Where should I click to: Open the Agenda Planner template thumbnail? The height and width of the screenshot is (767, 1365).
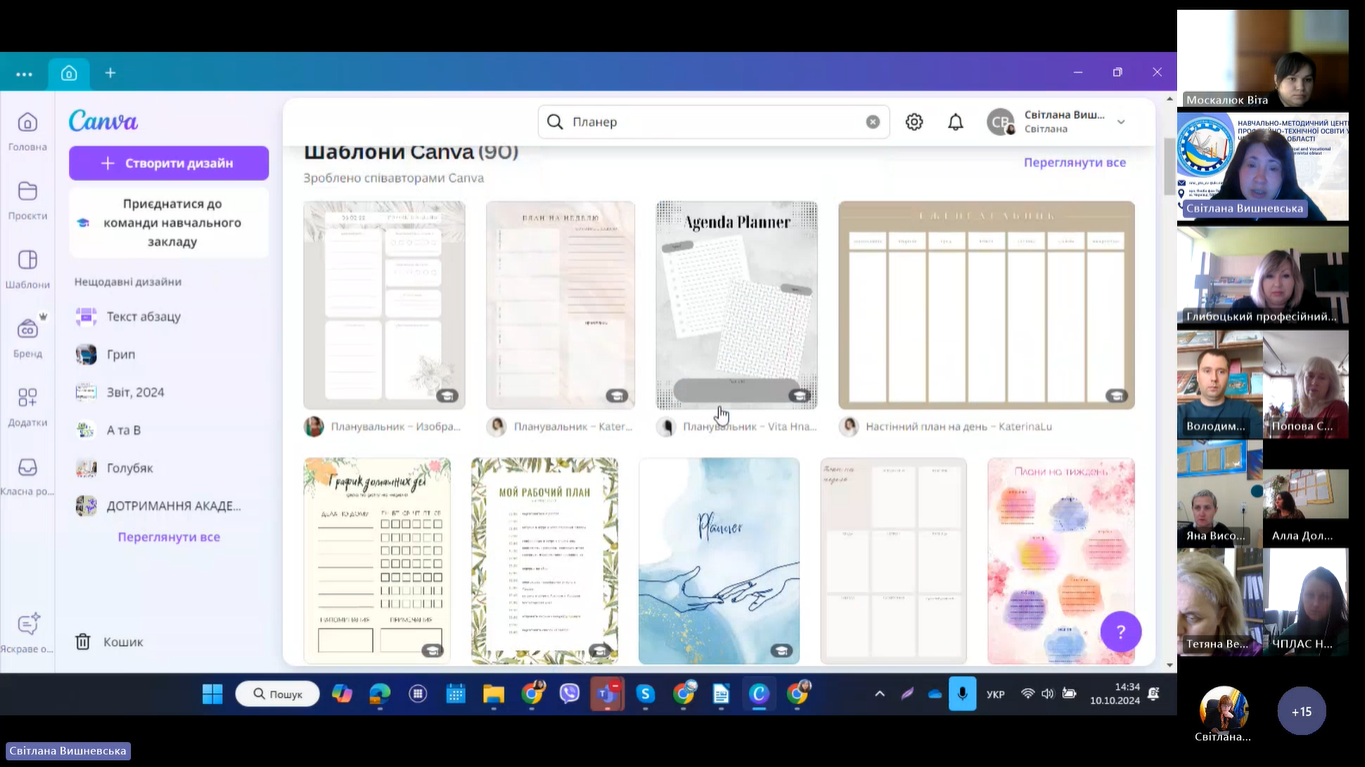pos(736,305)
